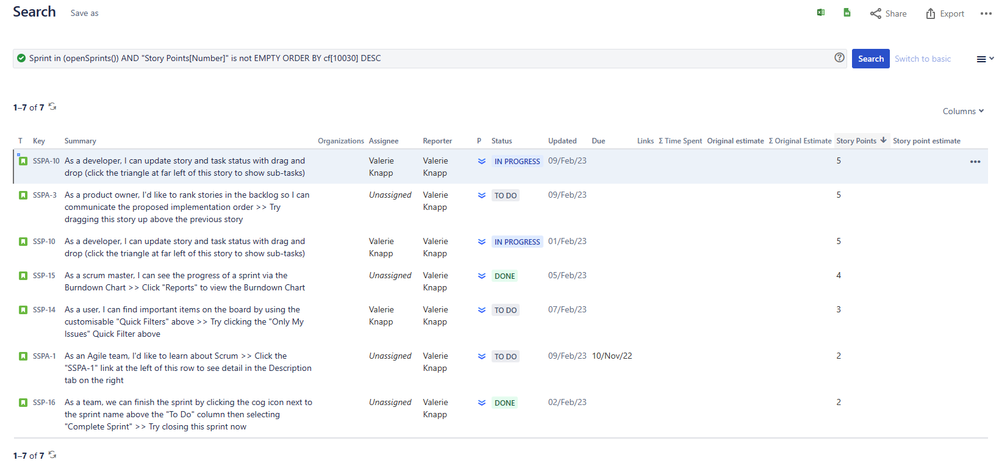Open the top-right more options ellipsis
Viewport: 999px width, 471px height.
click(986, 14)
